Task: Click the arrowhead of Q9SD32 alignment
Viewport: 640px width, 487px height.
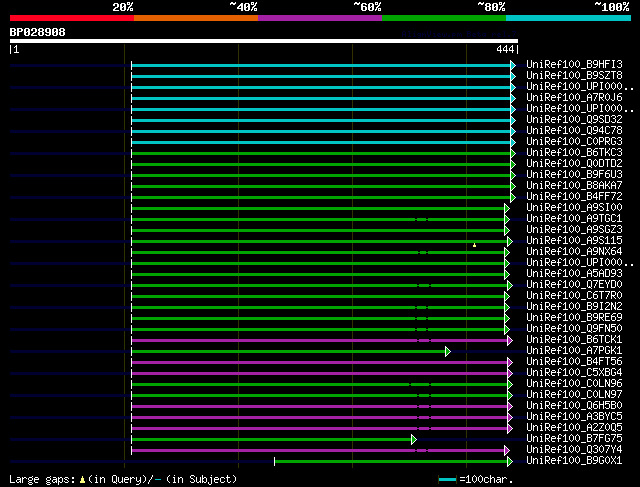Action: pos(513,120)
